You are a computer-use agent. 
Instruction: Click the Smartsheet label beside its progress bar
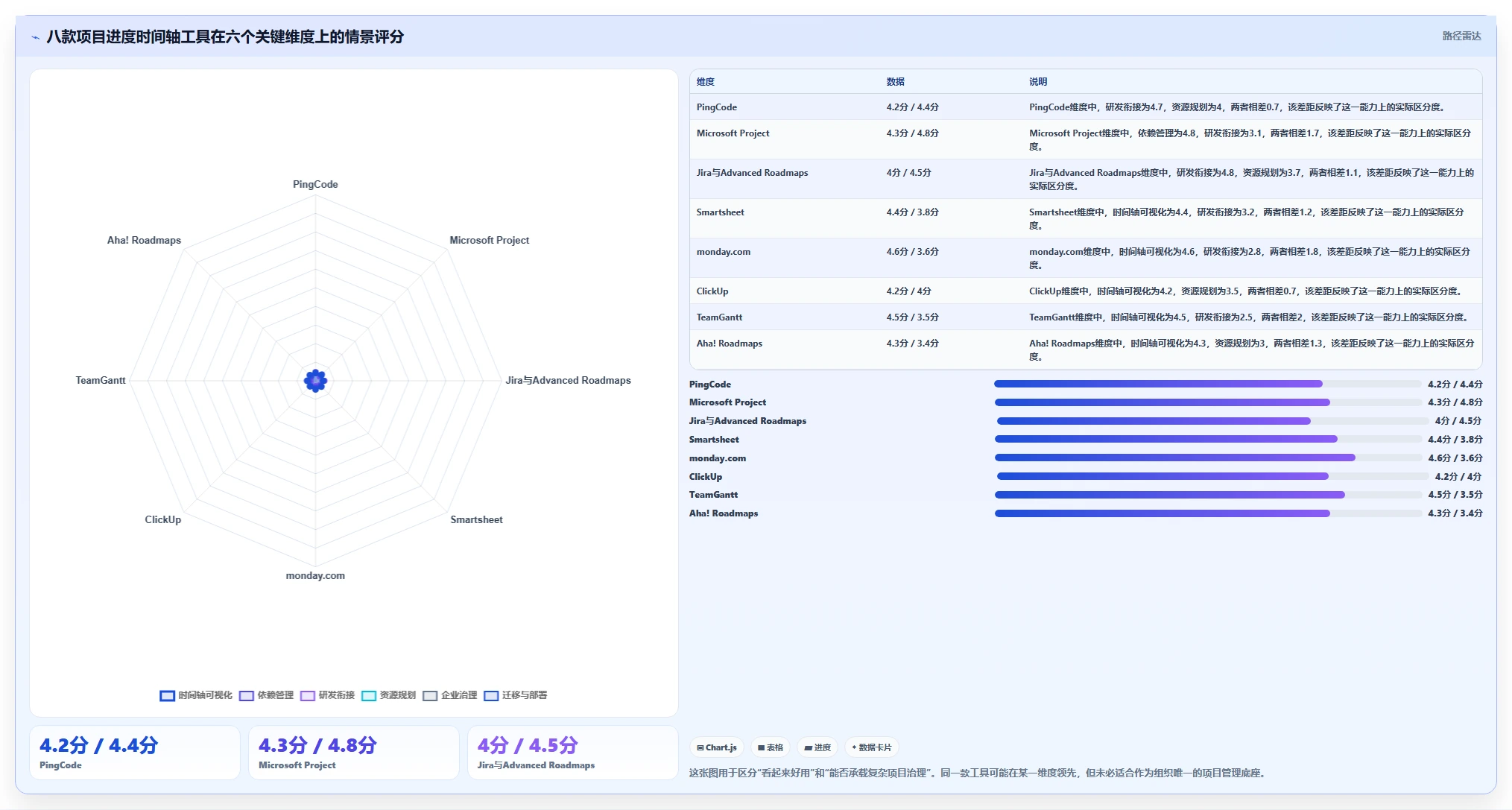tap(714, 440)
